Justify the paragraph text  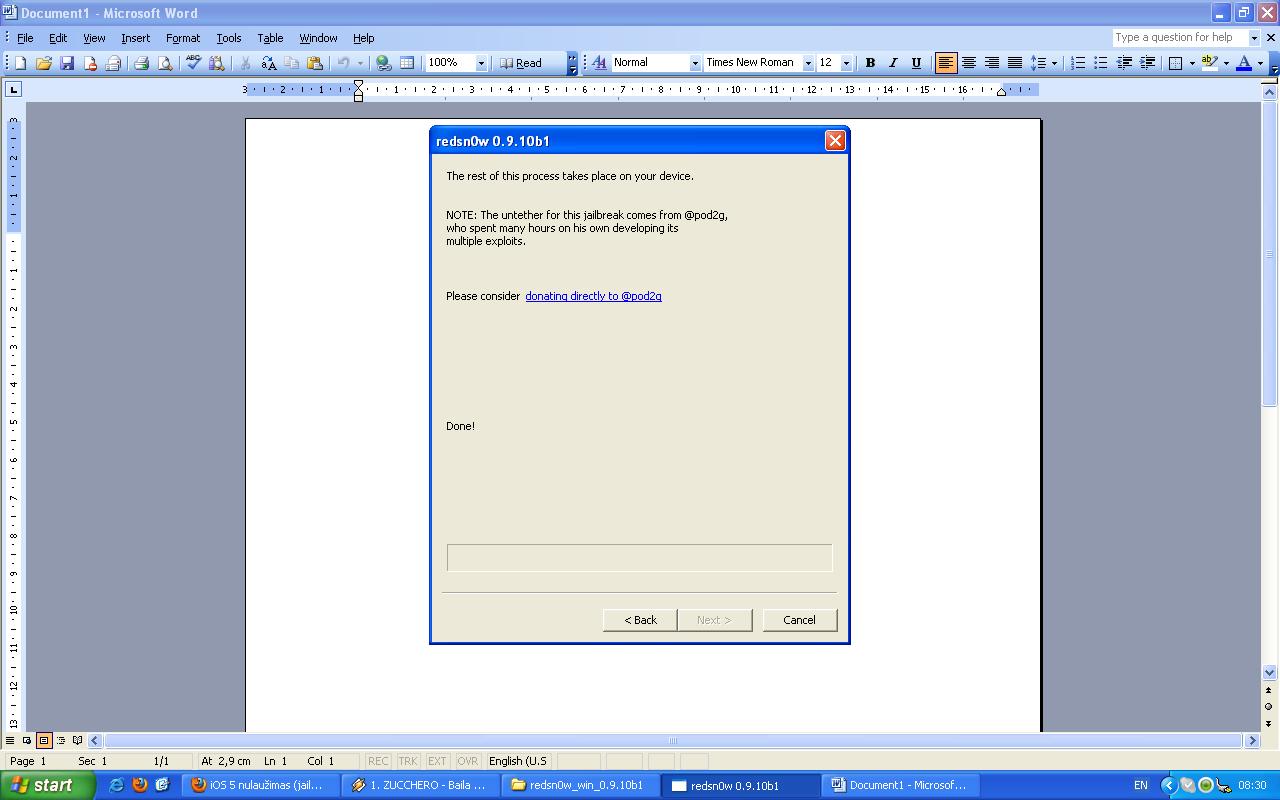[x=1015, y=63]
